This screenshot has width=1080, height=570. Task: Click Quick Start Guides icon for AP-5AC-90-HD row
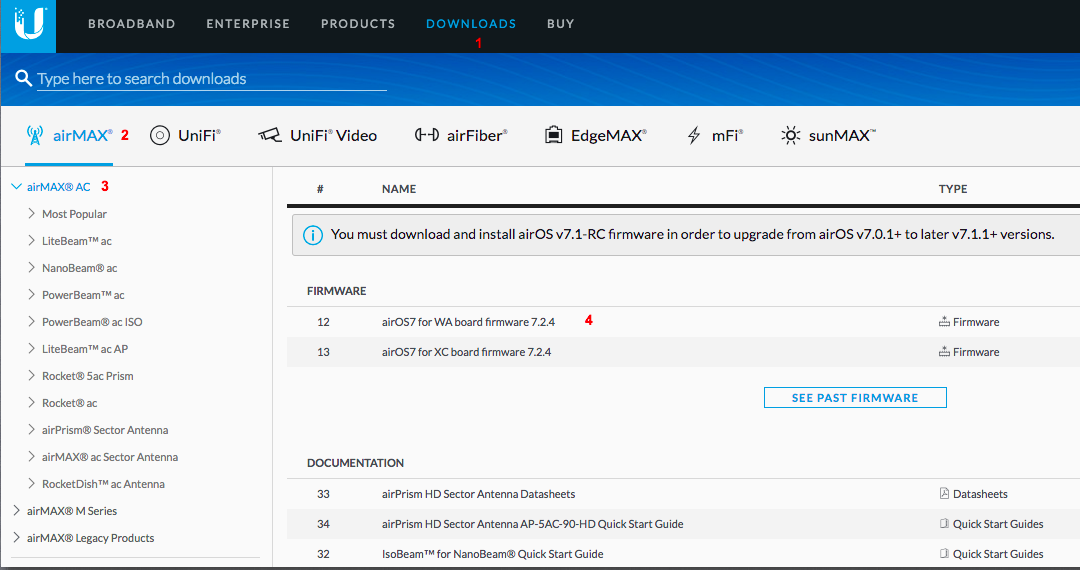tap(944, 524)
